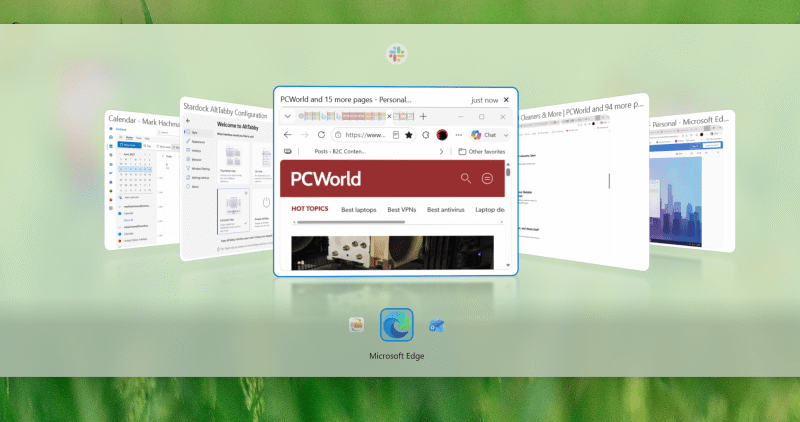The width and height of the screenshot is (800, 422).
Task: Click New event button in Calendar window
Action: (x=129, y=145)
